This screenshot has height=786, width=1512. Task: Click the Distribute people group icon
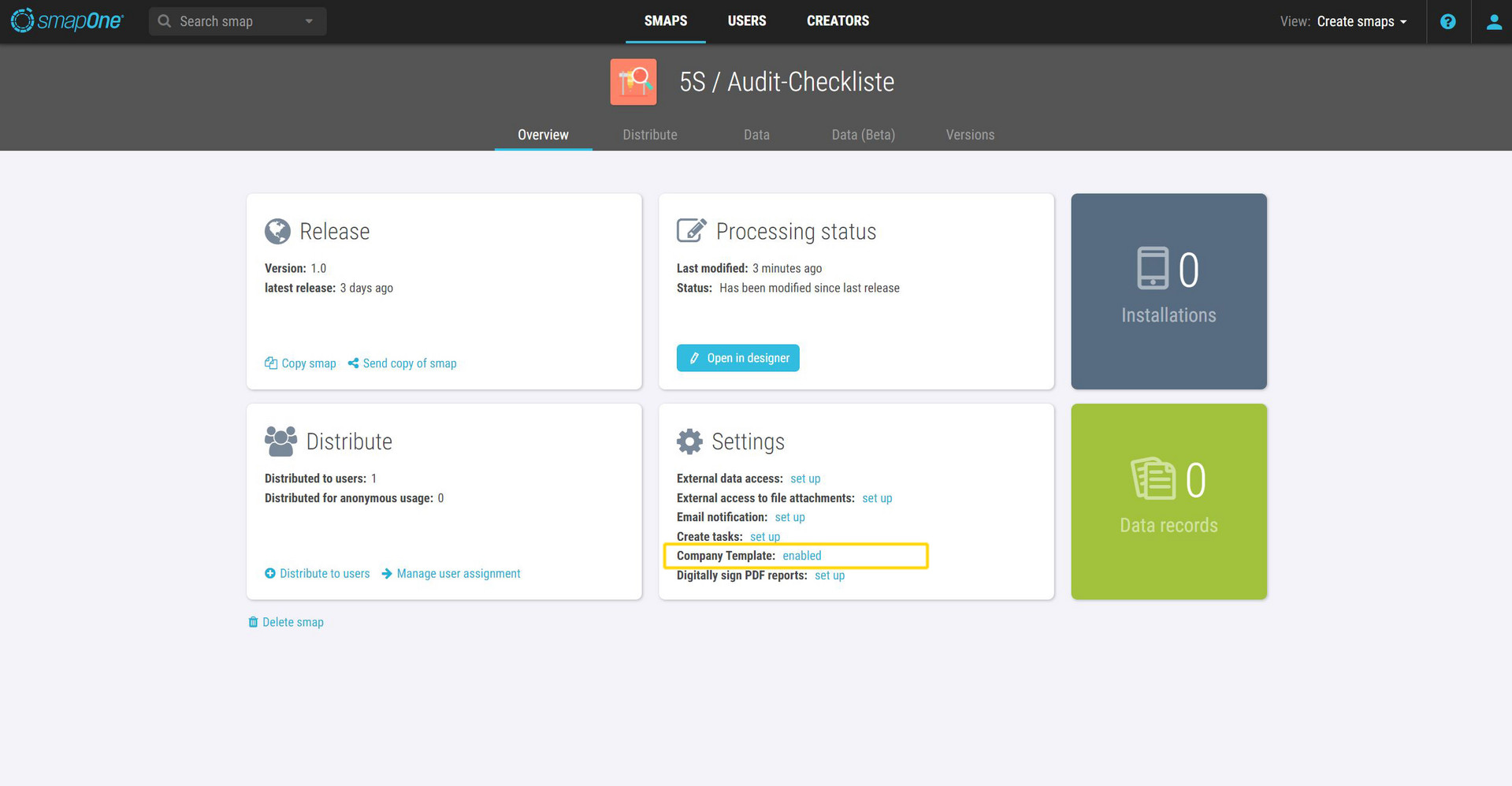click(280, 441)
